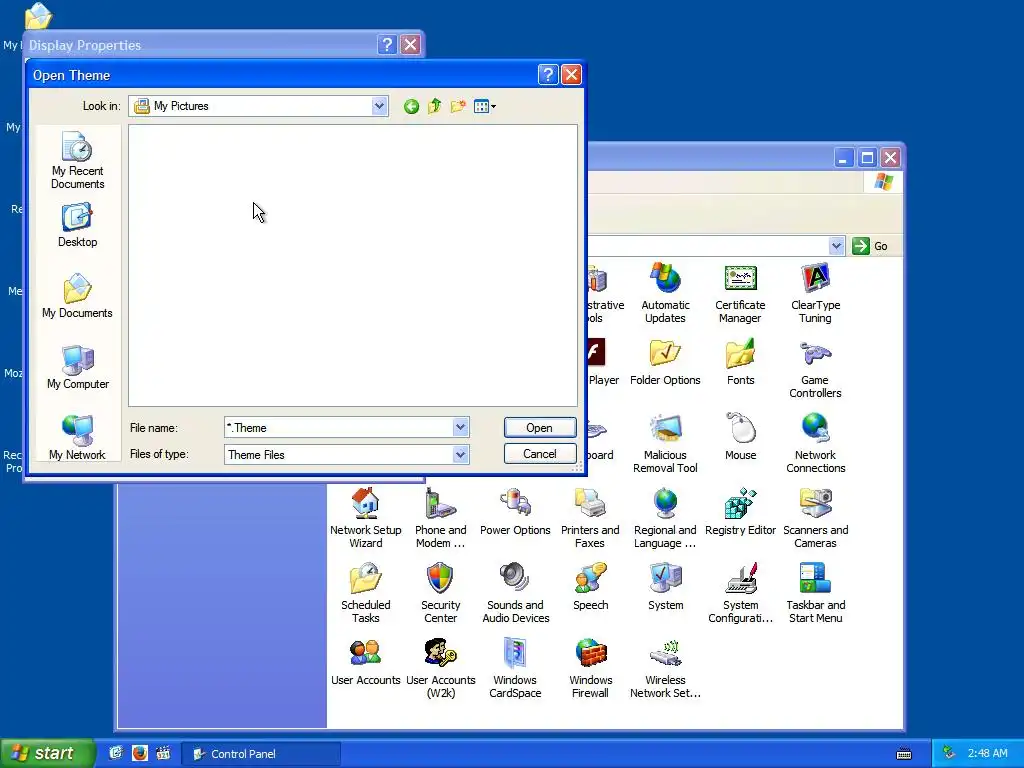Click the system tray icon beside clock
Viewport: 1024px width, 768px height.
pos(949,754)
